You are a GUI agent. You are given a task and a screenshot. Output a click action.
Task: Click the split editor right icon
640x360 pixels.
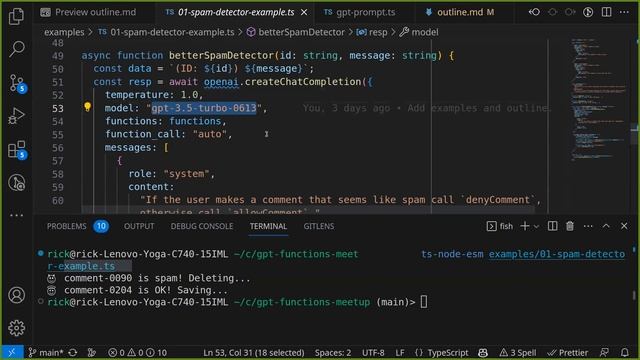tap(607, 12)
